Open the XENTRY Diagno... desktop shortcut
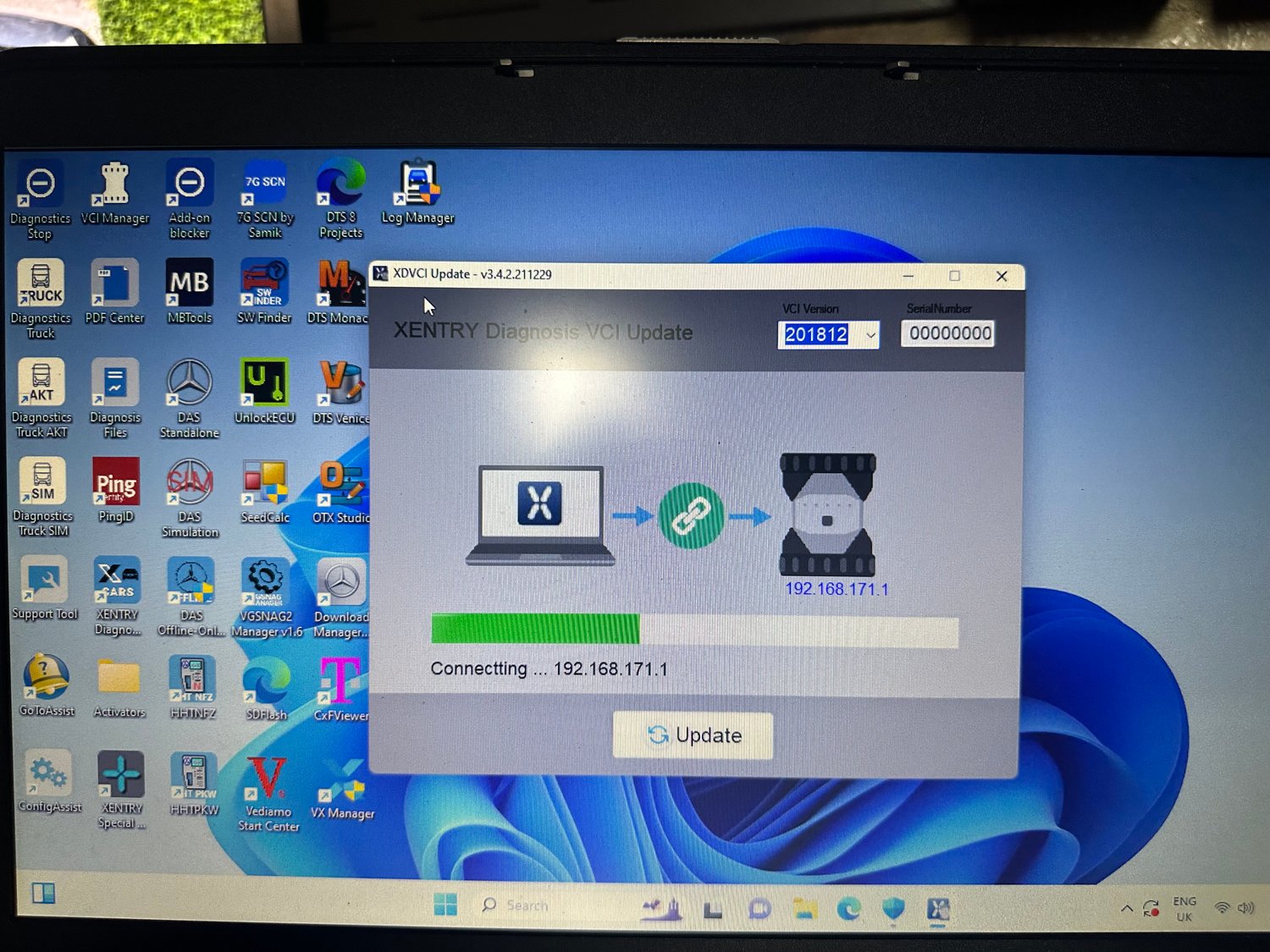Screen dimensions: 1270x952 (118, 597)
